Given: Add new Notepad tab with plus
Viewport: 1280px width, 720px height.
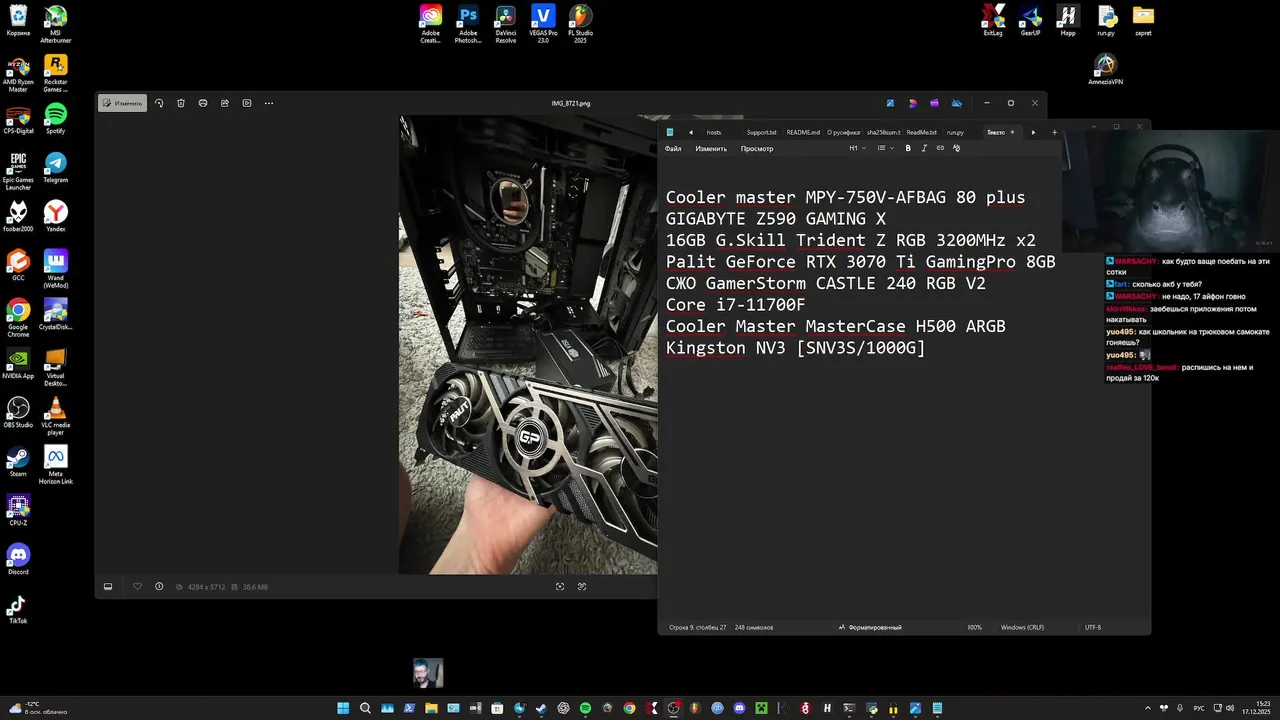Looking at the screenshot, I should [x=1054, y=132].
